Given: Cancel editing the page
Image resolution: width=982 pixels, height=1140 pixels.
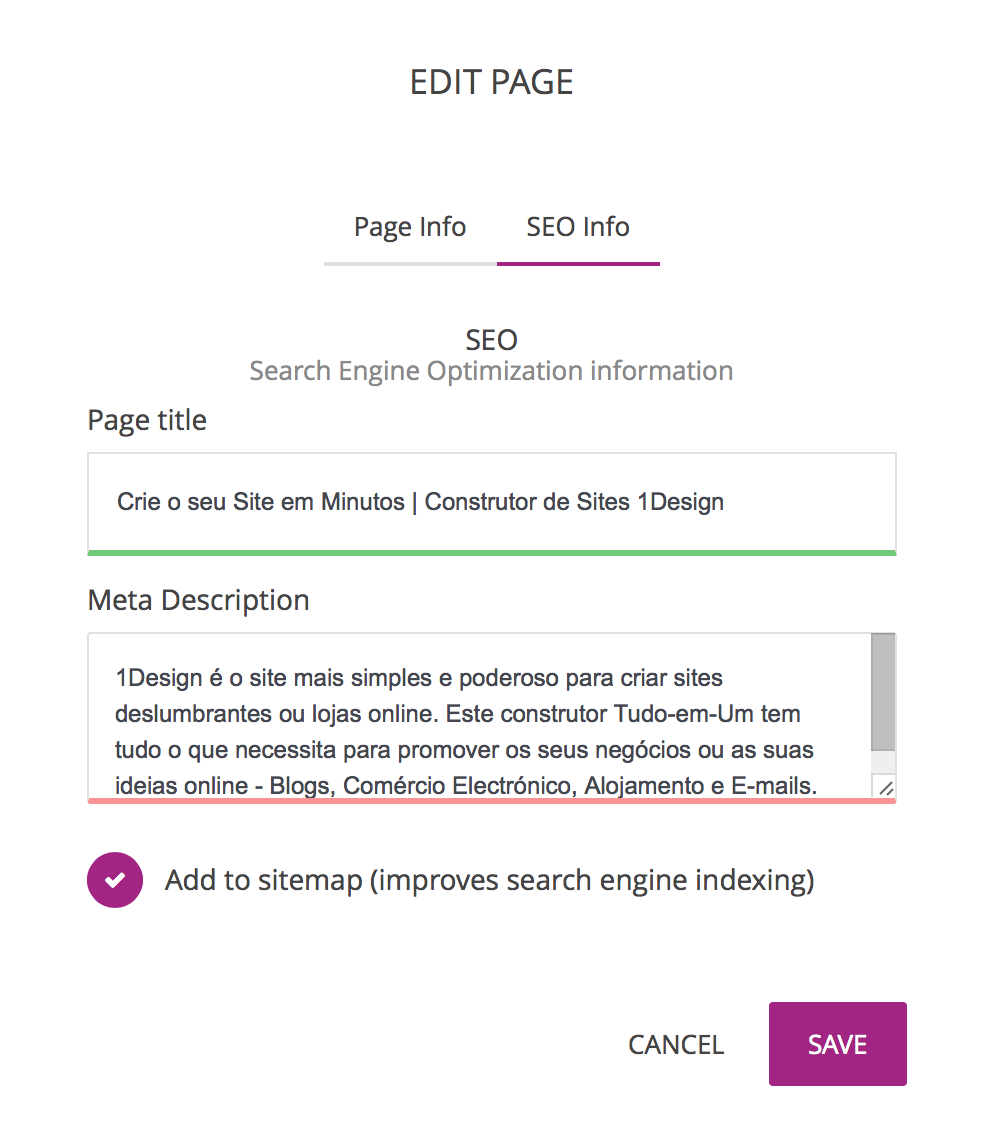Looking at the screenshot, I should pos(676,1045).
